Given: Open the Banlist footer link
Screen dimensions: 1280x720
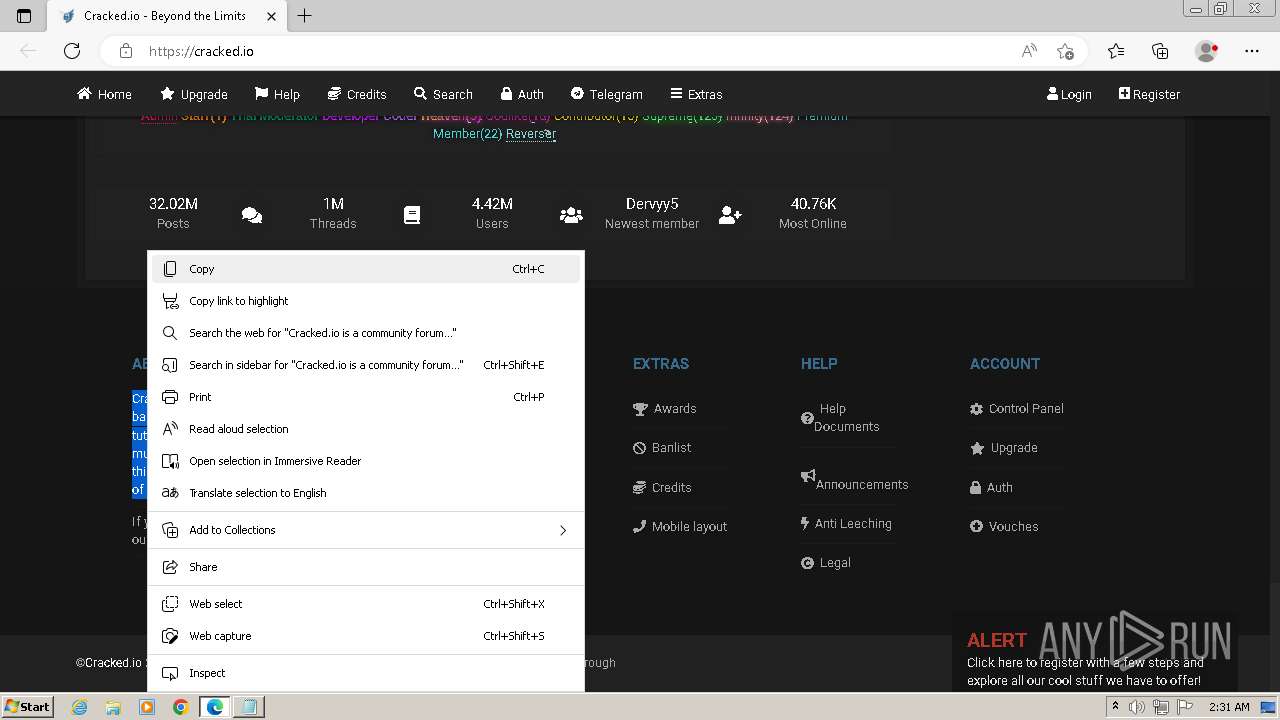Looking at the screenshot, I should 662,448.
